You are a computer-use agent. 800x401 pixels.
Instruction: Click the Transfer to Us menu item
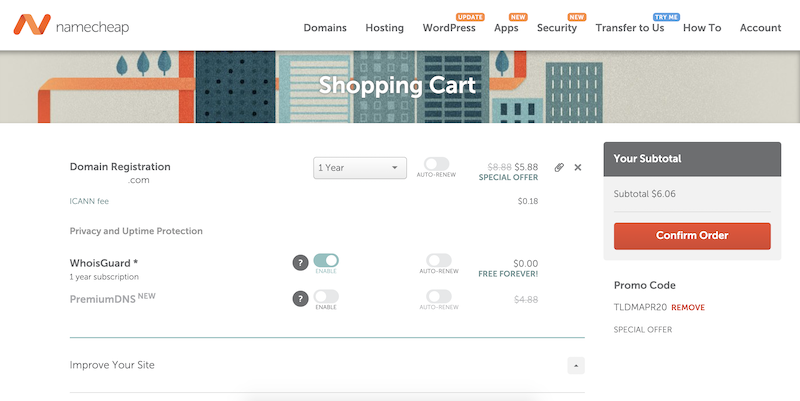pos(630,28)
